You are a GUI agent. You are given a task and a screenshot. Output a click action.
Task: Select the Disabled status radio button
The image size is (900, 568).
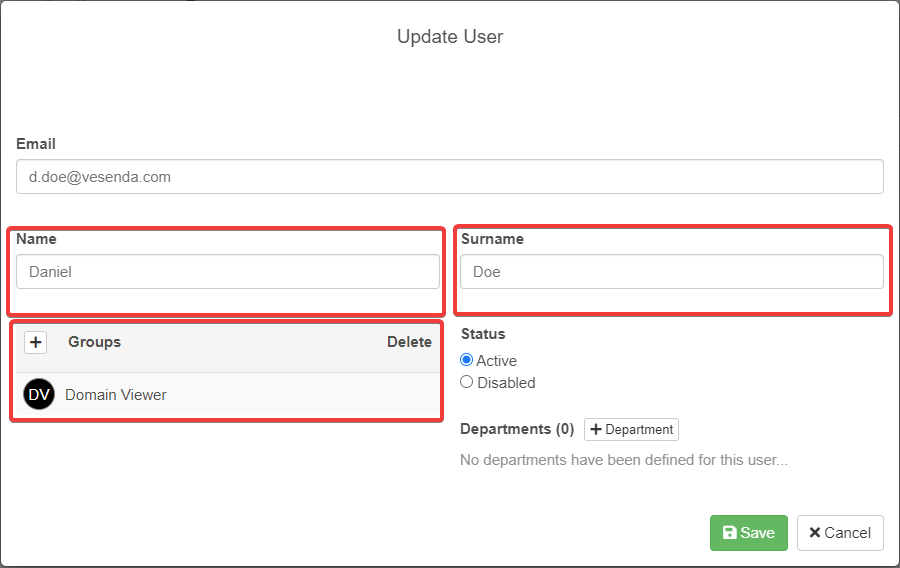pos(466,382)
